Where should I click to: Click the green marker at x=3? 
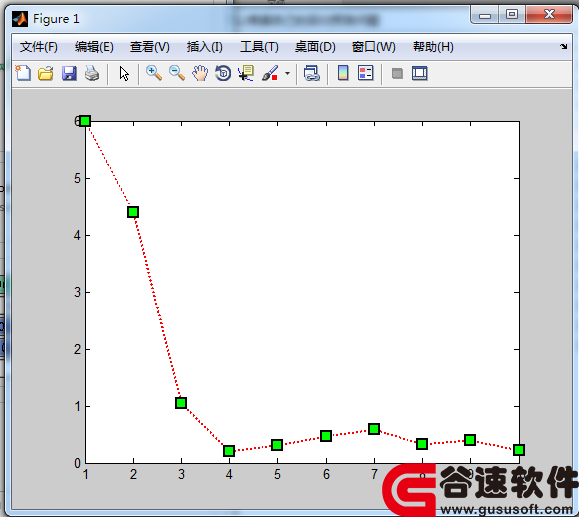(181, 403)
